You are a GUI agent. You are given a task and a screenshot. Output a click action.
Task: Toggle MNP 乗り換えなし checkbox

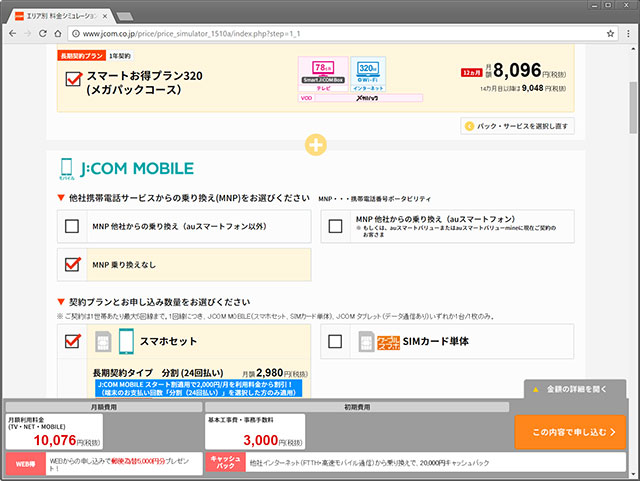coord(73,264)
